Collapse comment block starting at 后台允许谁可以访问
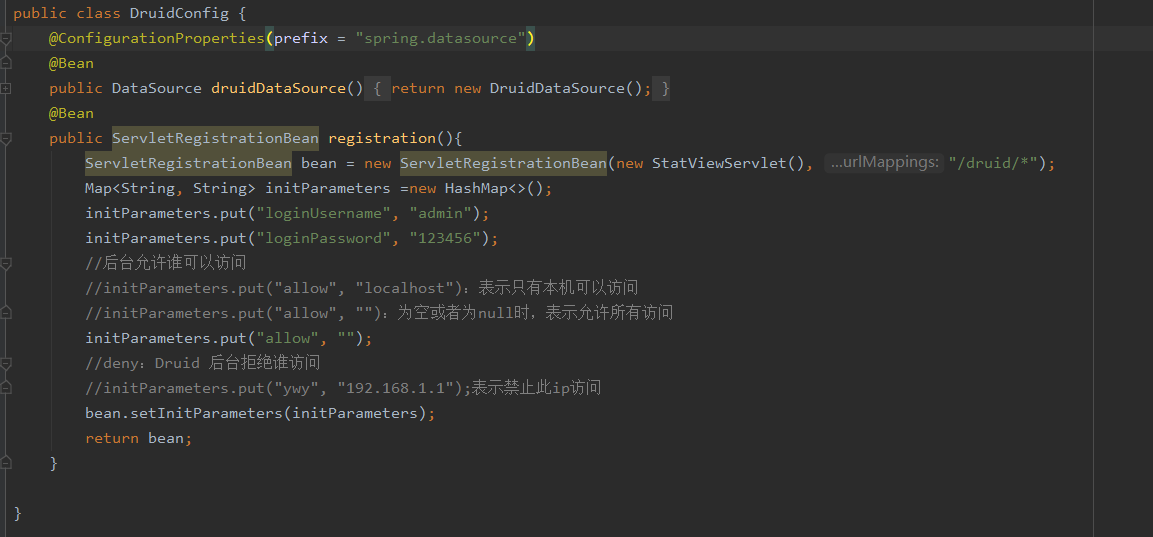This screenshot has height=537, width=1153. click(x=5, y=263)
